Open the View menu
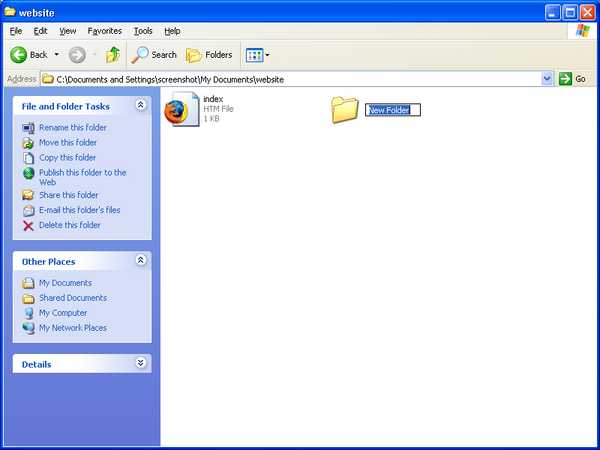 click(x=67, y=31)
